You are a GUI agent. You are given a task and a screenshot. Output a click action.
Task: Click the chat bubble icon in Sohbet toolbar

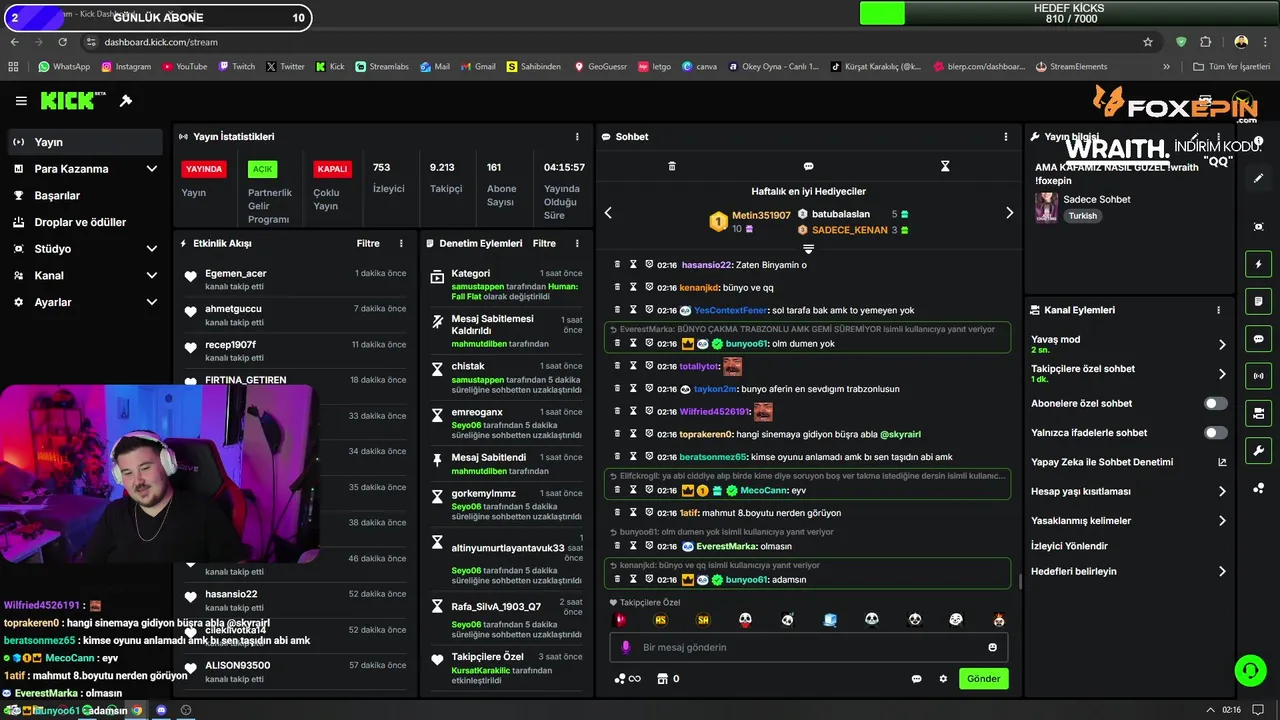pyautogui.click(x=808, y=166)
